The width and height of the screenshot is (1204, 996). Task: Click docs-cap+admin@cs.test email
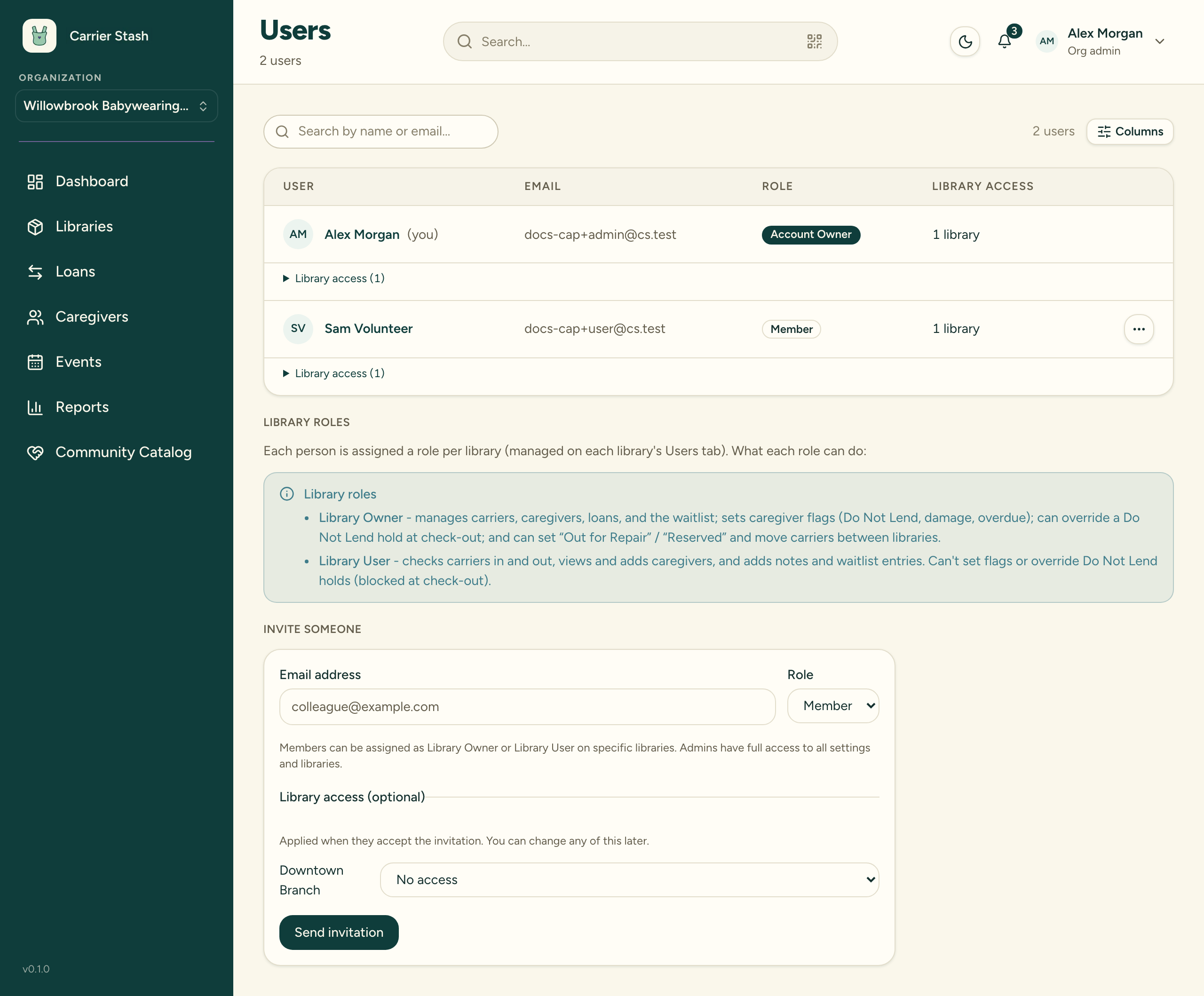coord(600,235)
